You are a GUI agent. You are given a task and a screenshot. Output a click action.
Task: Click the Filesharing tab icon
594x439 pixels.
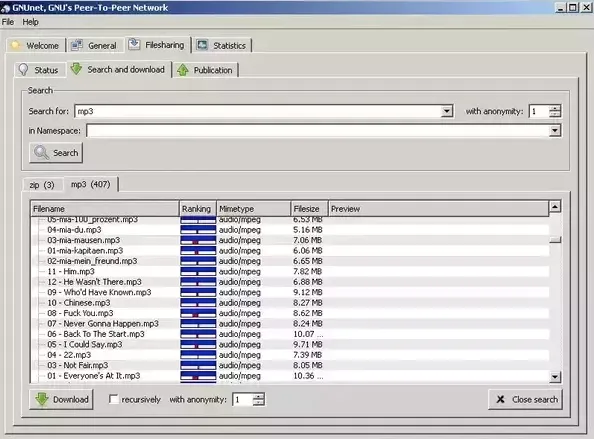(134, 44)
